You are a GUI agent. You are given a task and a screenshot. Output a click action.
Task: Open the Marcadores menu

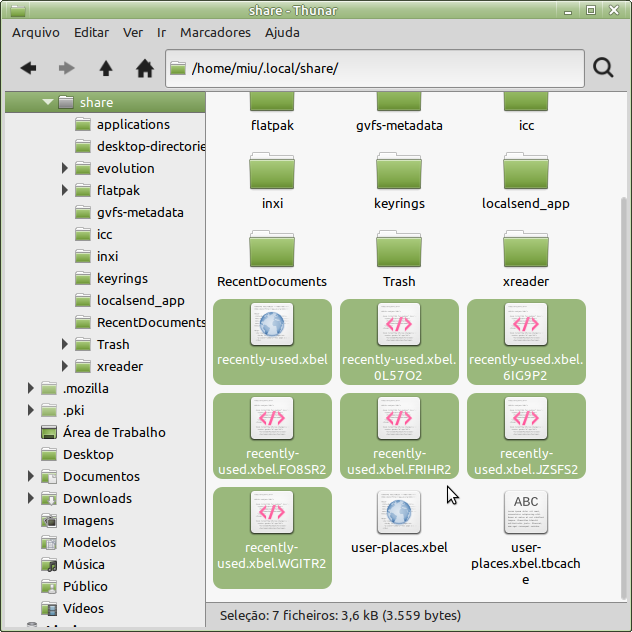215,32
